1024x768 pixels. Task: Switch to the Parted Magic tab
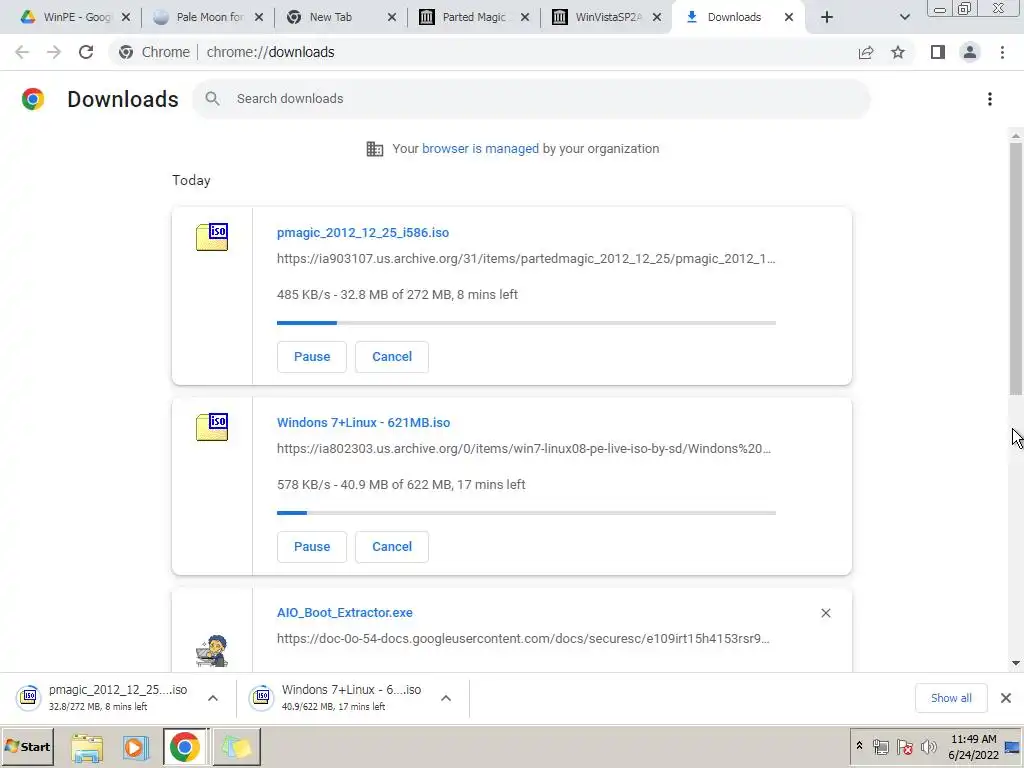click(x=473, y=17)
